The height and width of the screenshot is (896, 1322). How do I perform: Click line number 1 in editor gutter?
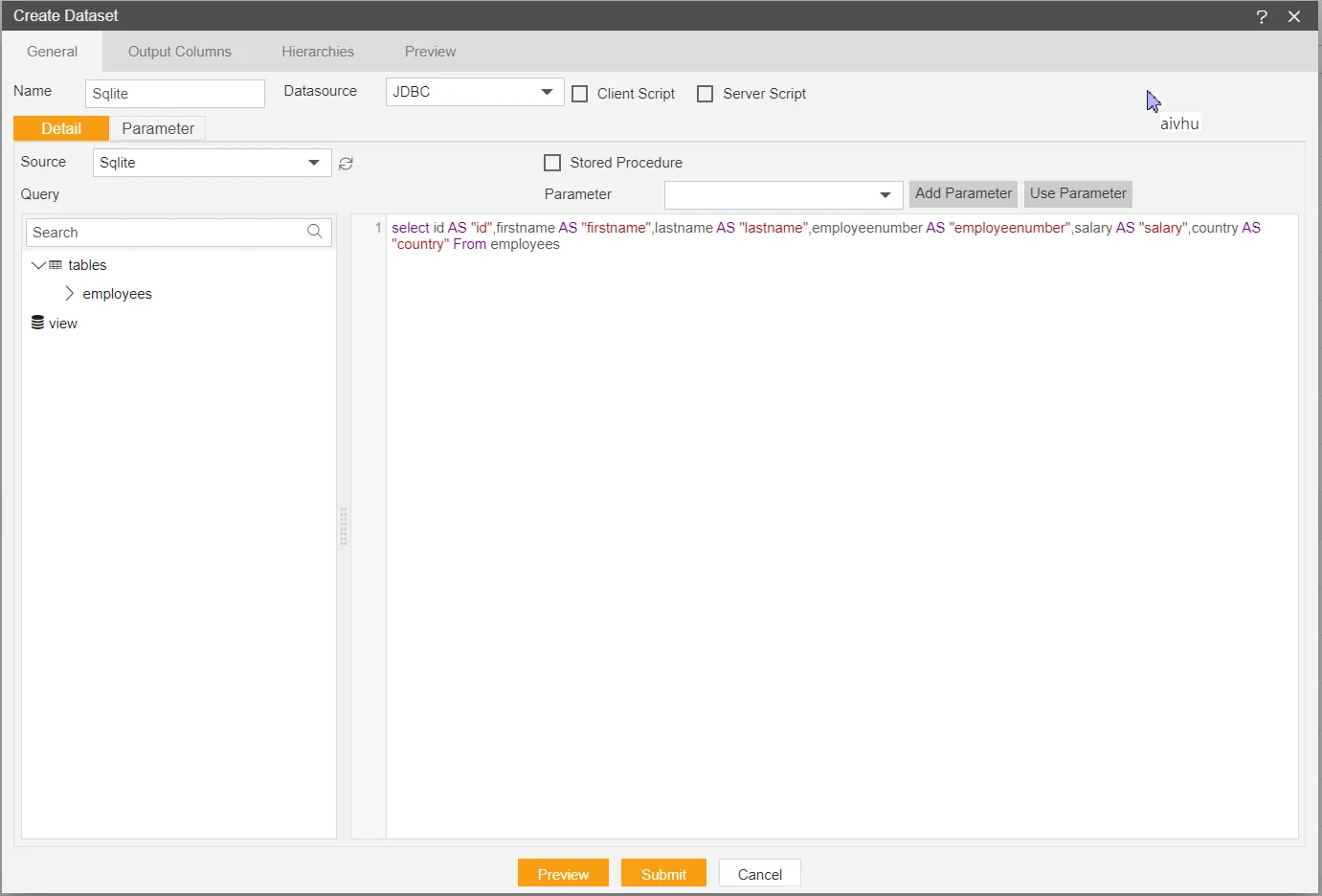(x=378, y=228)
